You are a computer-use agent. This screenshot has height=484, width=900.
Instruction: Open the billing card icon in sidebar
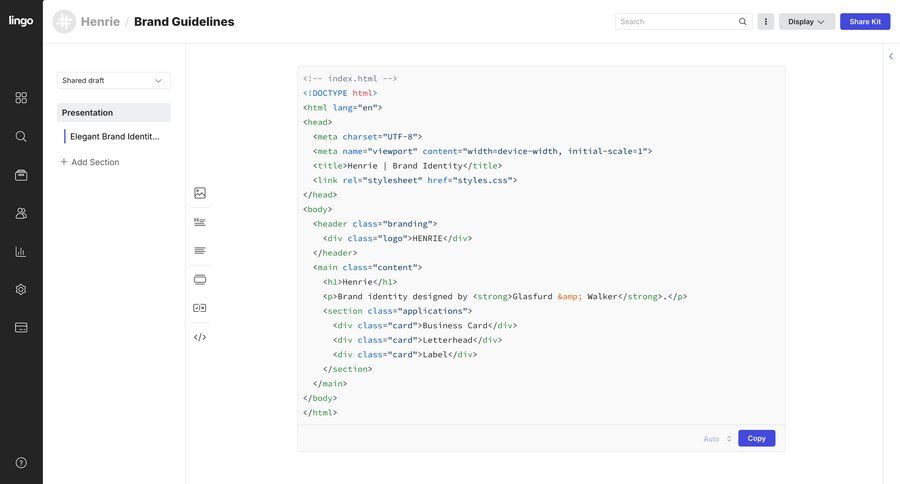click(21, 327)
